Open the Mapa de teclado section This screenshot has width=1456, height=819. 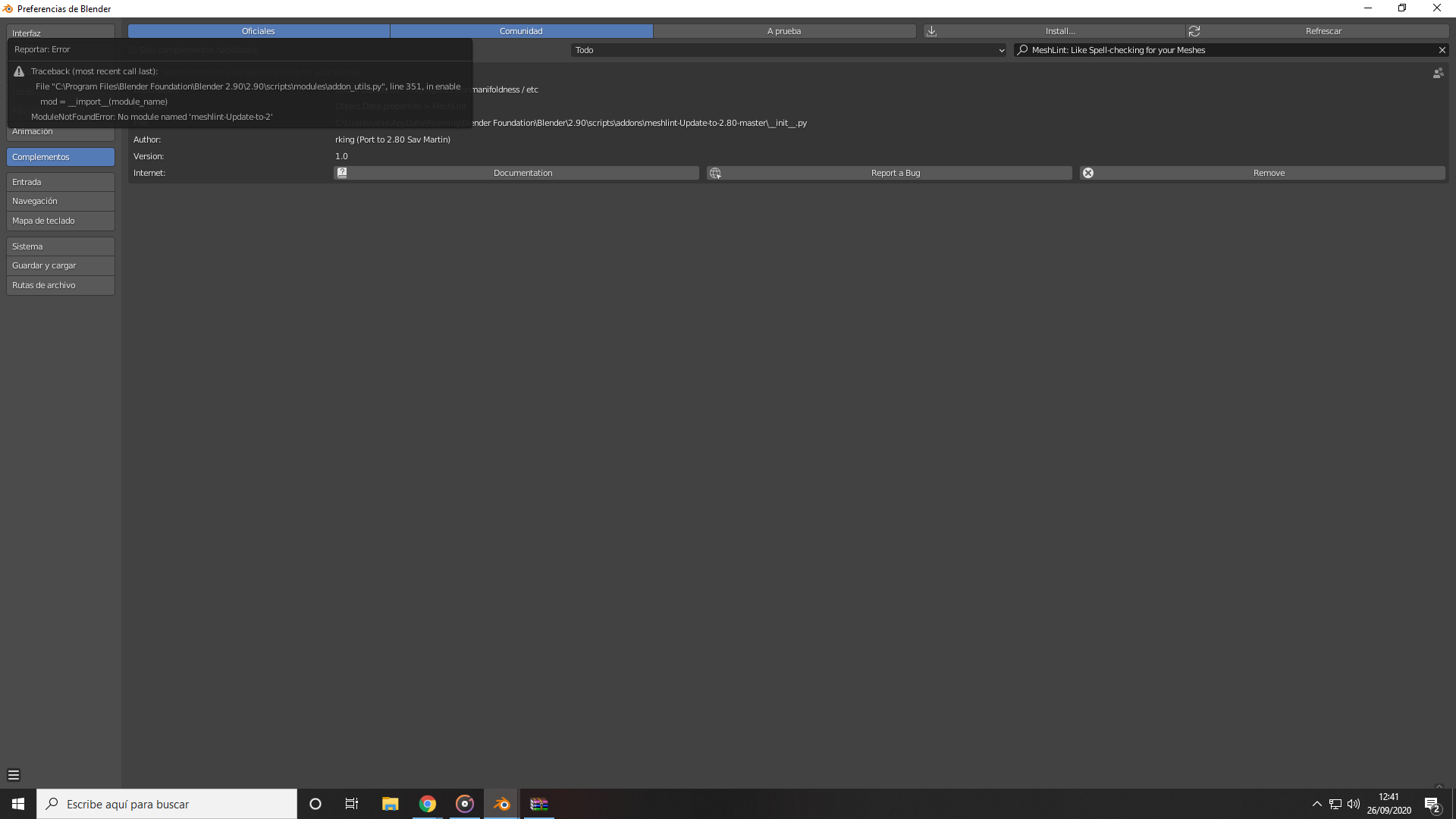pos(61,221)
